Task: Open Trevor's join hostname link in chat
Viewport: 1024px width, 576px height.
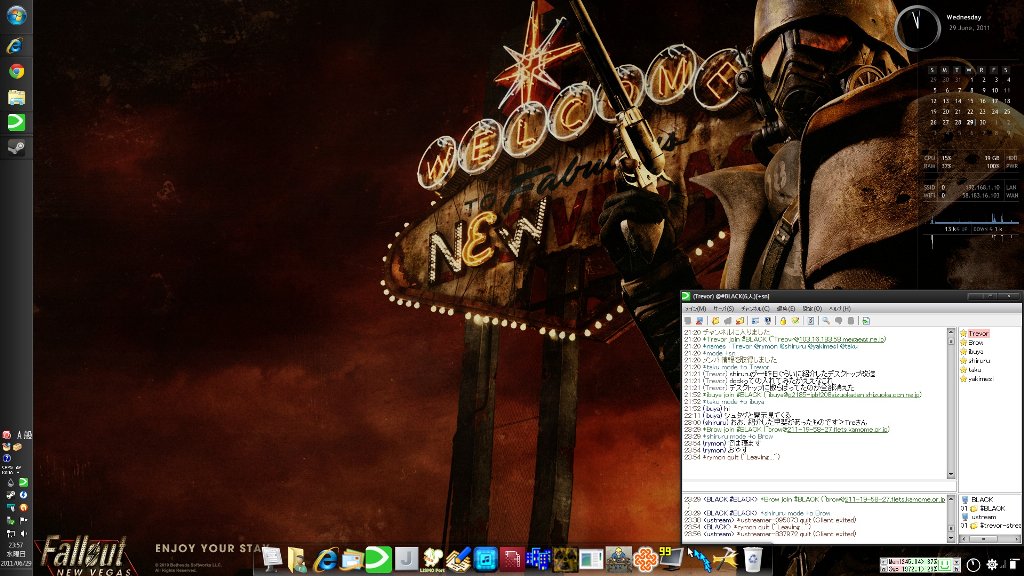Action: [842, 339]
